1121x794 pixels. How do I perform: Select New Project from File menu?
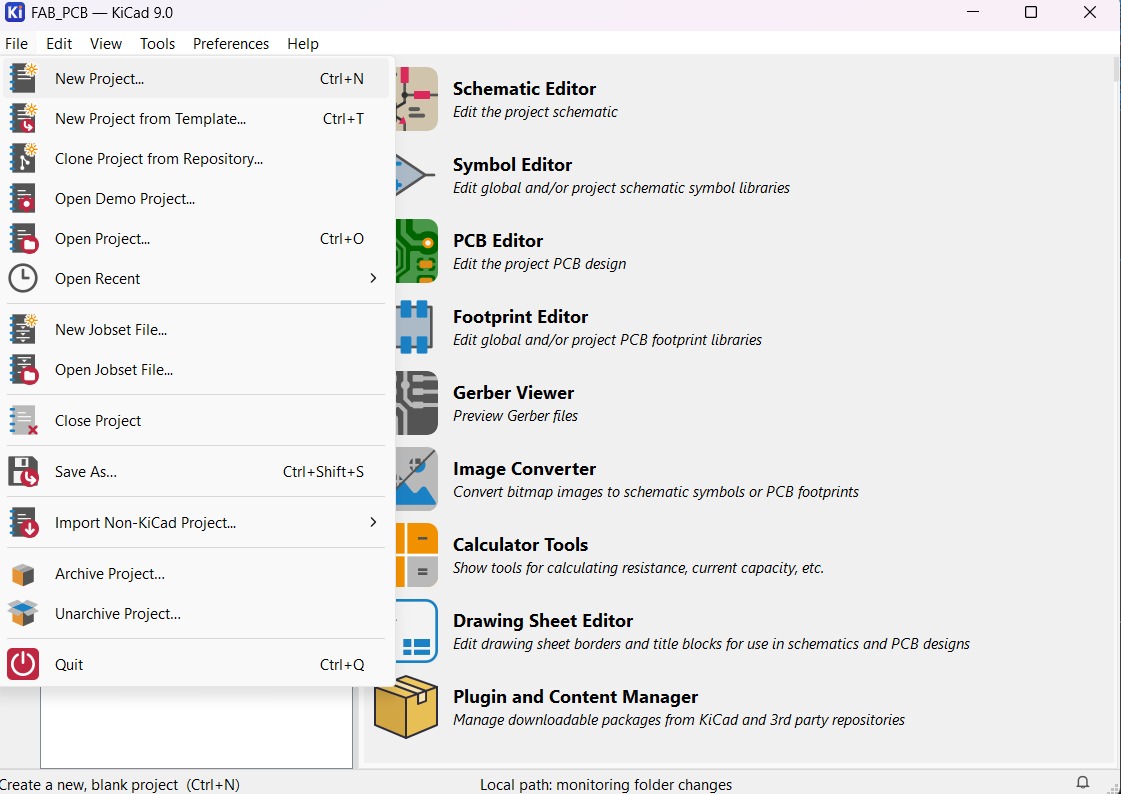pyautogui.click(x=99, y=79)
